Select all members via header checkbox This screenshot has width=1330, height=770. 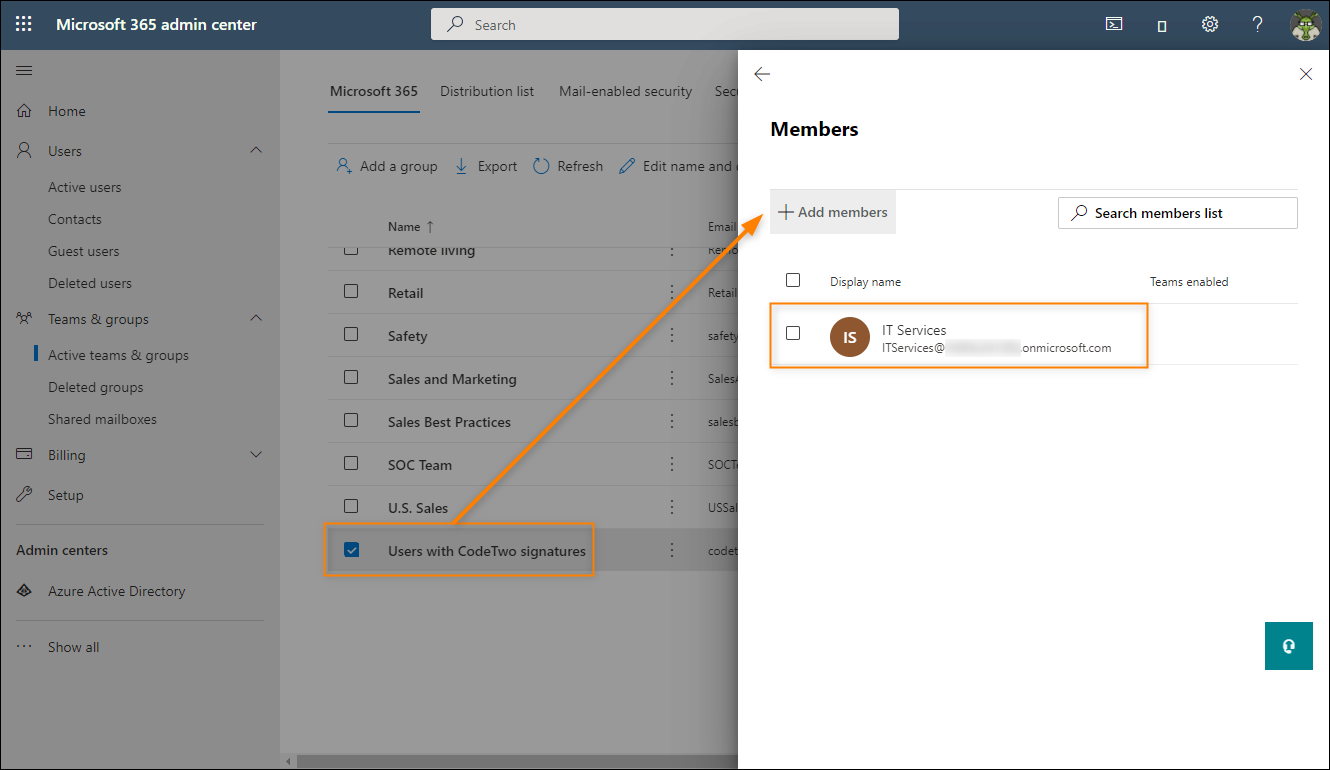tap(793, 280)
